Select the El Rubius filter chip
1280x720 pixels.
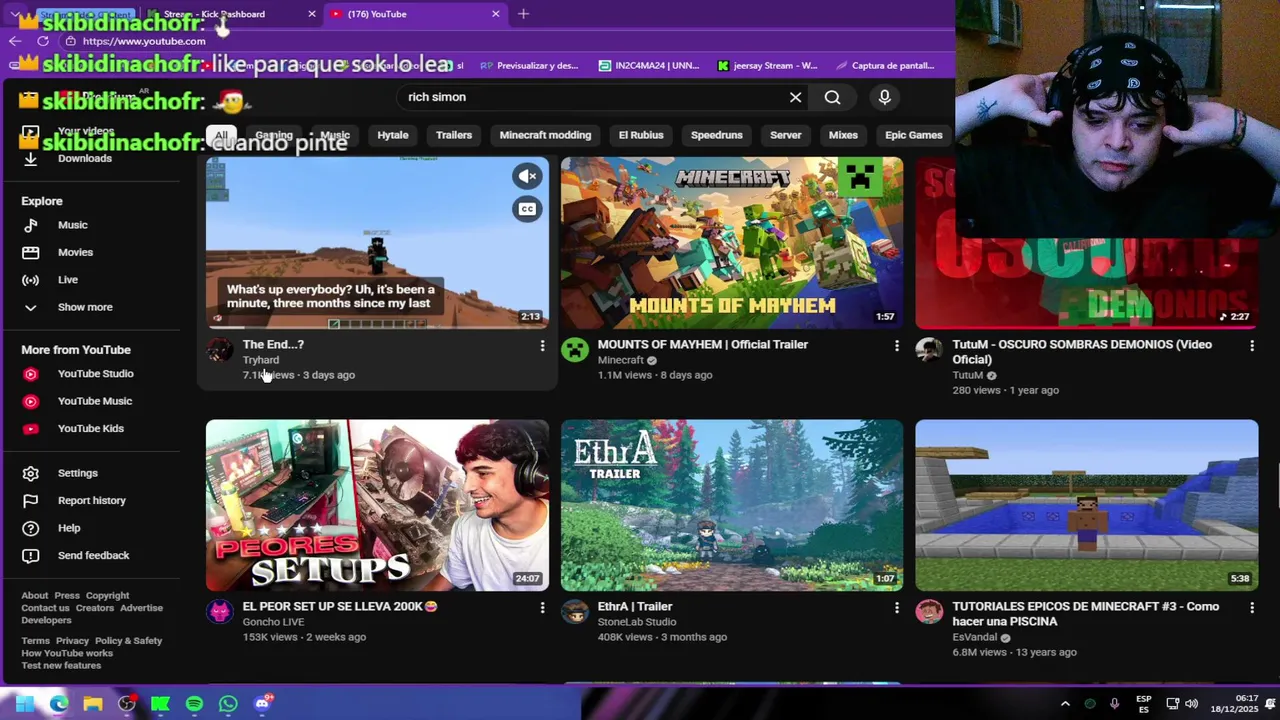pos(641,135)
